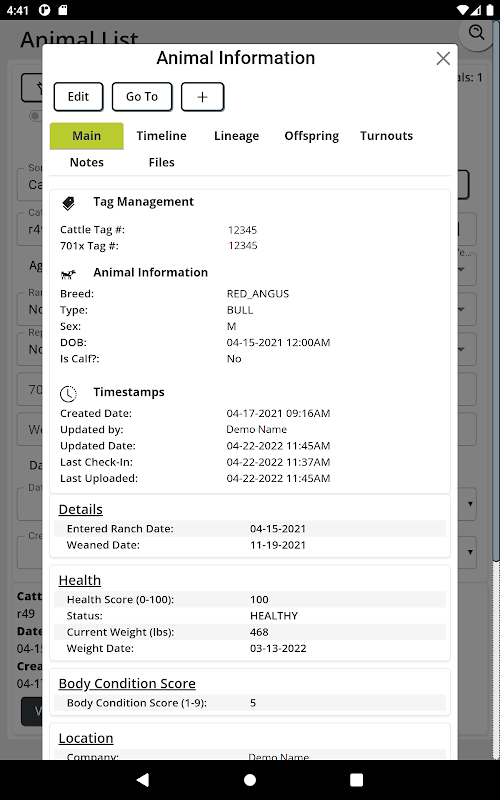The width and height of the screenshot is (500, 800).
Task: Click the Health section heading
Action: (80, 580)
